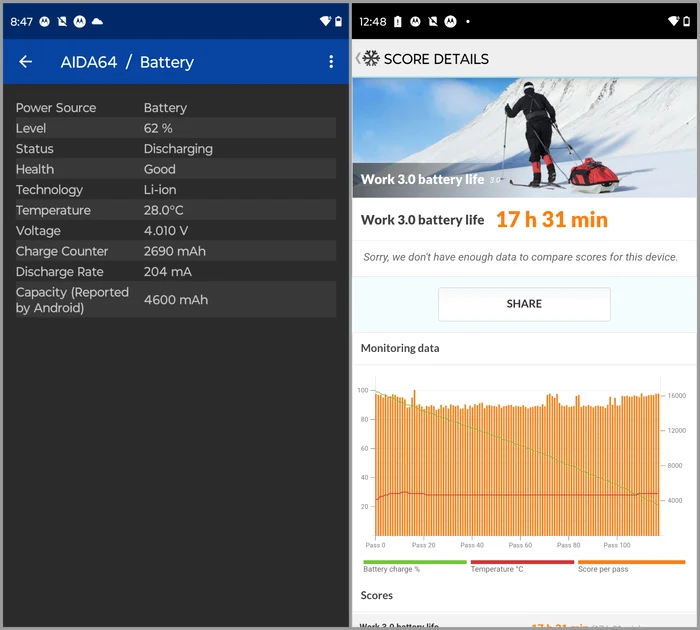Tap the 8:47 clock
The height and width of the screenshot is (630, 700).
tap(21, 21)
